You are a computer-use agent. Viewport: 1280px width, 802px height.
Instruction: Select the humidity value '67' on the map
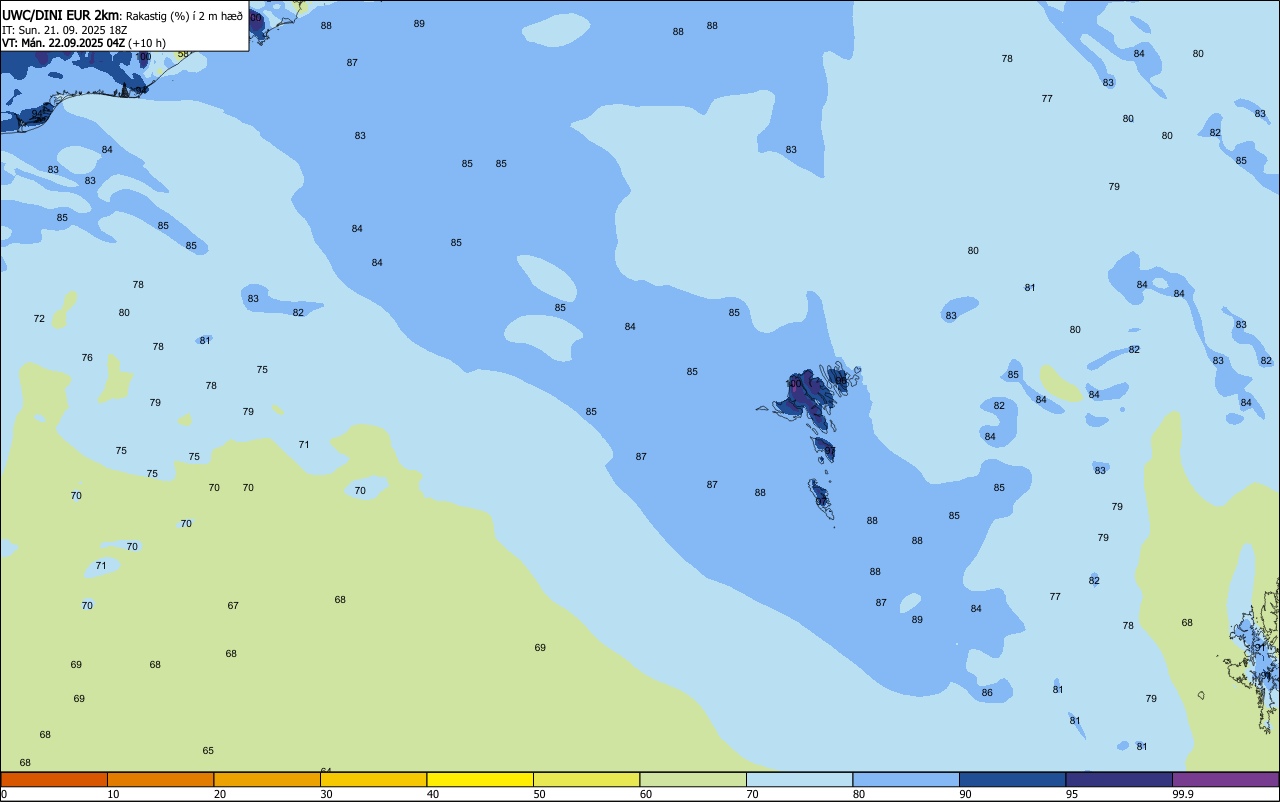point(233,606)
